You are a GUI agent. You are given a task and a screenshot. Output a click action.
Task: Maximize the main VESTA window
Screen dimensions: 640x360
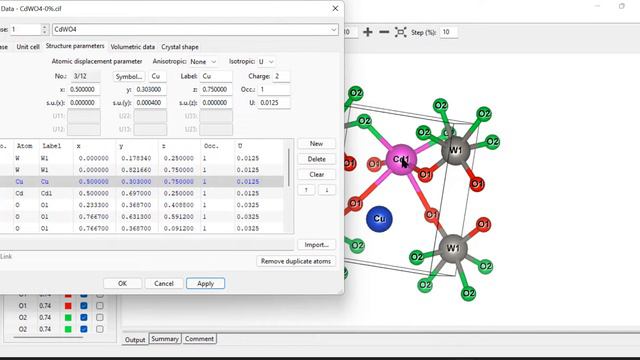click(x=622, y=6)
